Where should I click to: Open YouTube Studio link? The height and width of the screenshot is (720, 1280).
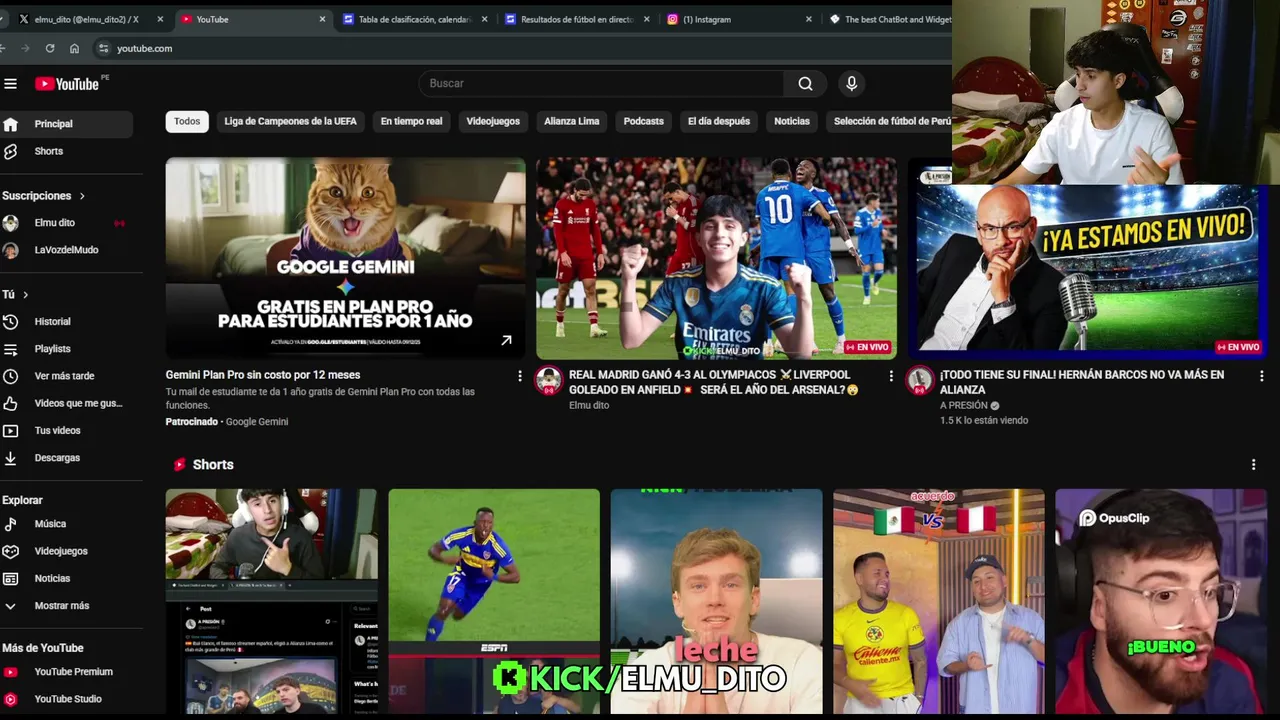pyautogui.click(x=66, y=699)
